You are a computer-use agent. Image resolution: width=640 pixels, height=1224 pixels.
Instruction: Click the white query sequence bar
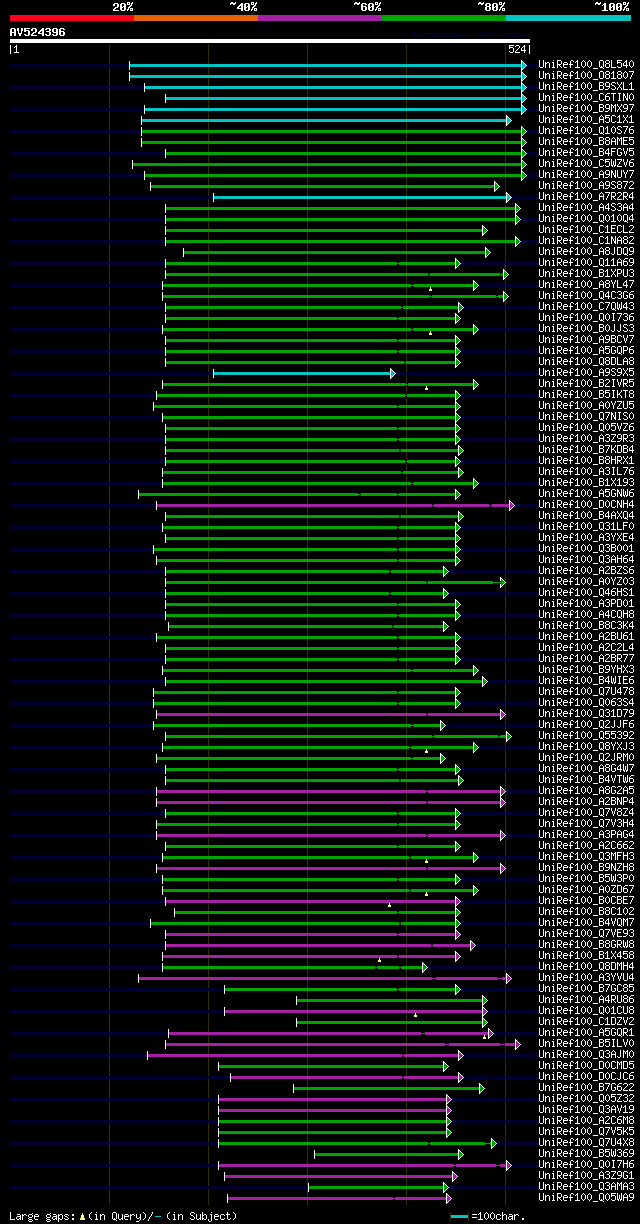point(269,41)
